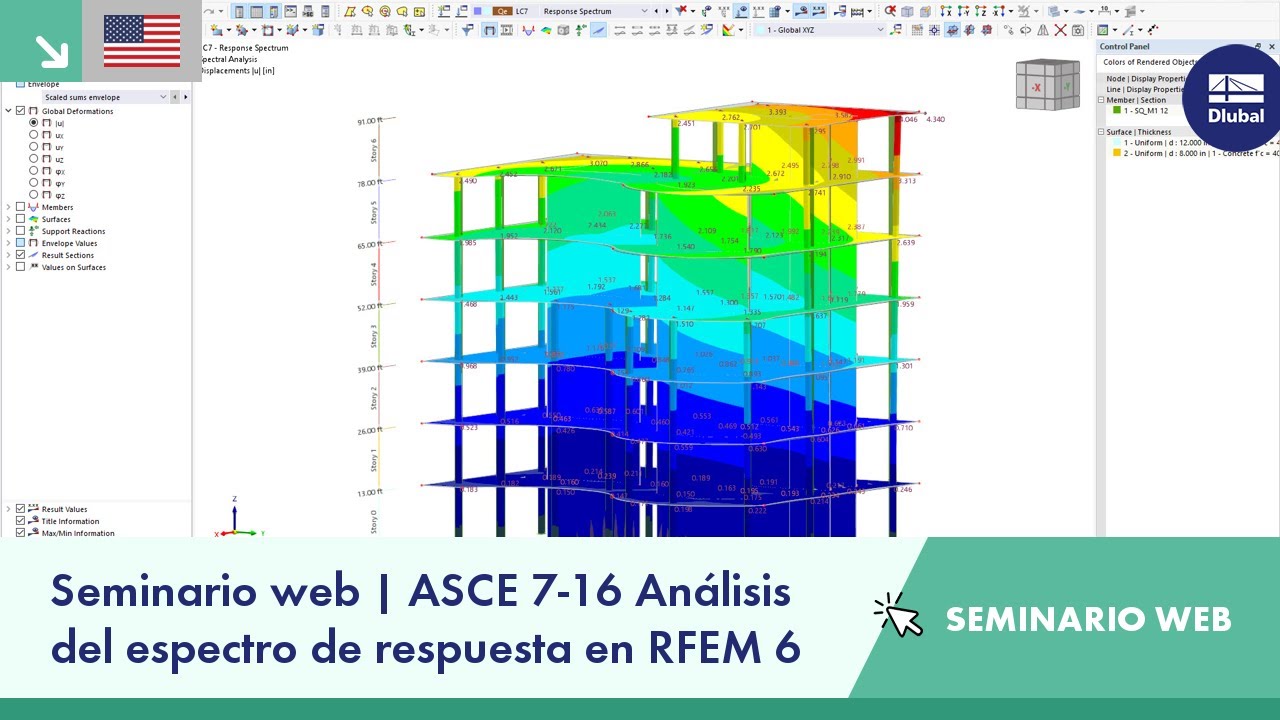
Task: Toggle result sections toolbar icon
Action: click(599, 30)
